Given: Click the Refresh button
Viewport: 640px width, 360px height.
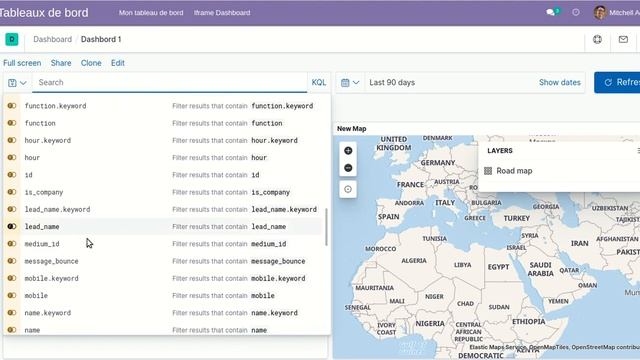Looking at the screenshot, I should click(617, 82).
